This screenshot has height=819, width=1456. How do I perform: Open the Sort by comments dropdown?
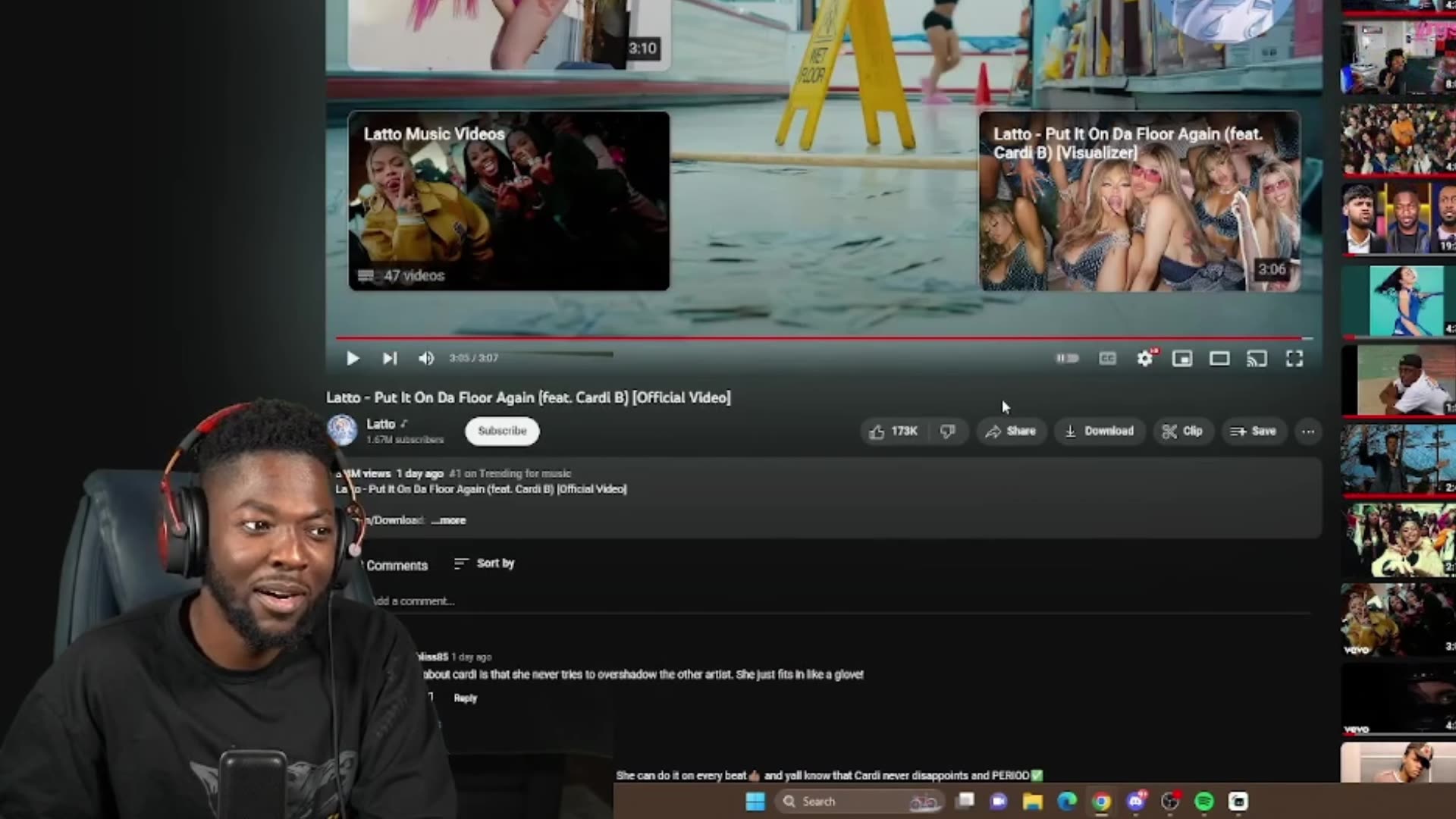click(x=484, y=563)
